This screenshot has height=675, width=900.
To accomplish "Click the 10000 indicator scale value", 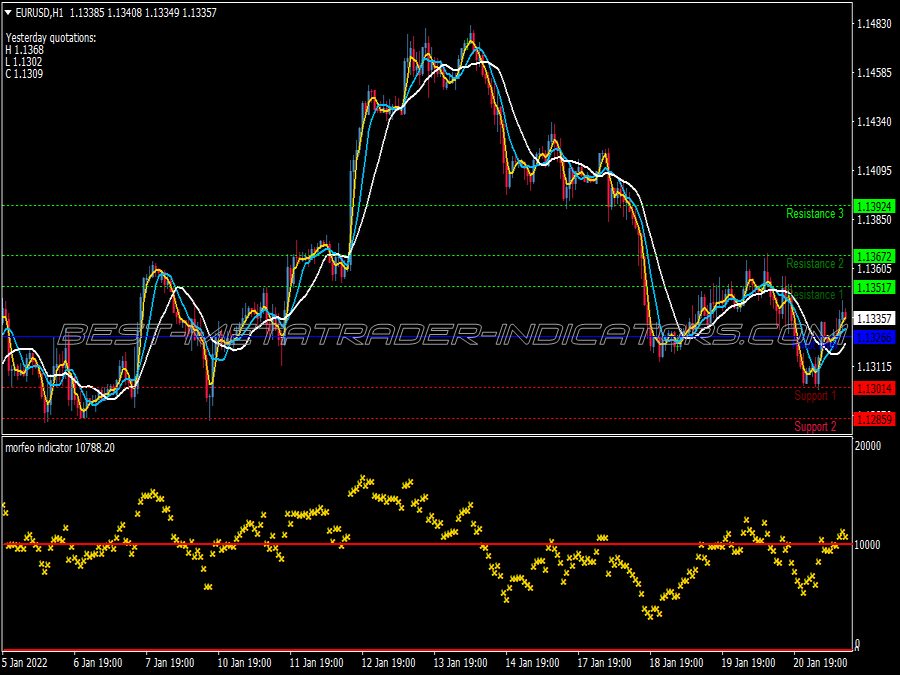I will (x=867, y=545).
